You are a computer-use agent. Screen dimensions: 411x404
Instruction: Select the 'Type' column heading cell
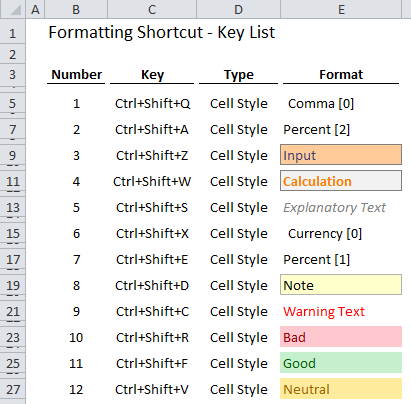[239, 75]
